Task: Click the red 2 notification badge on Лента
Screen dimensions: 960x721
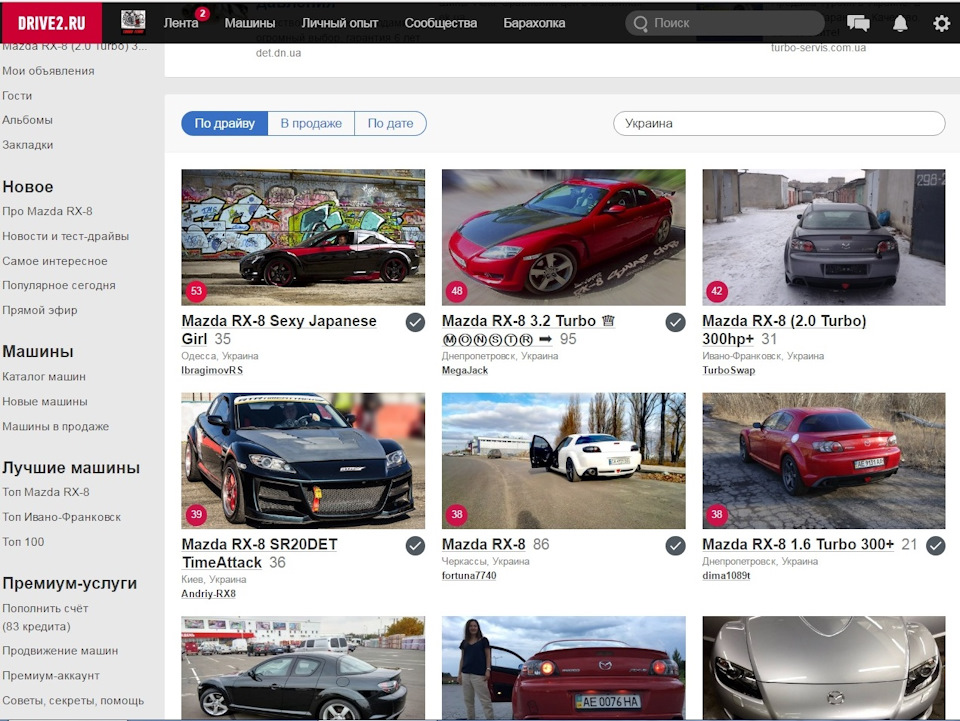Action: [202, 13]
